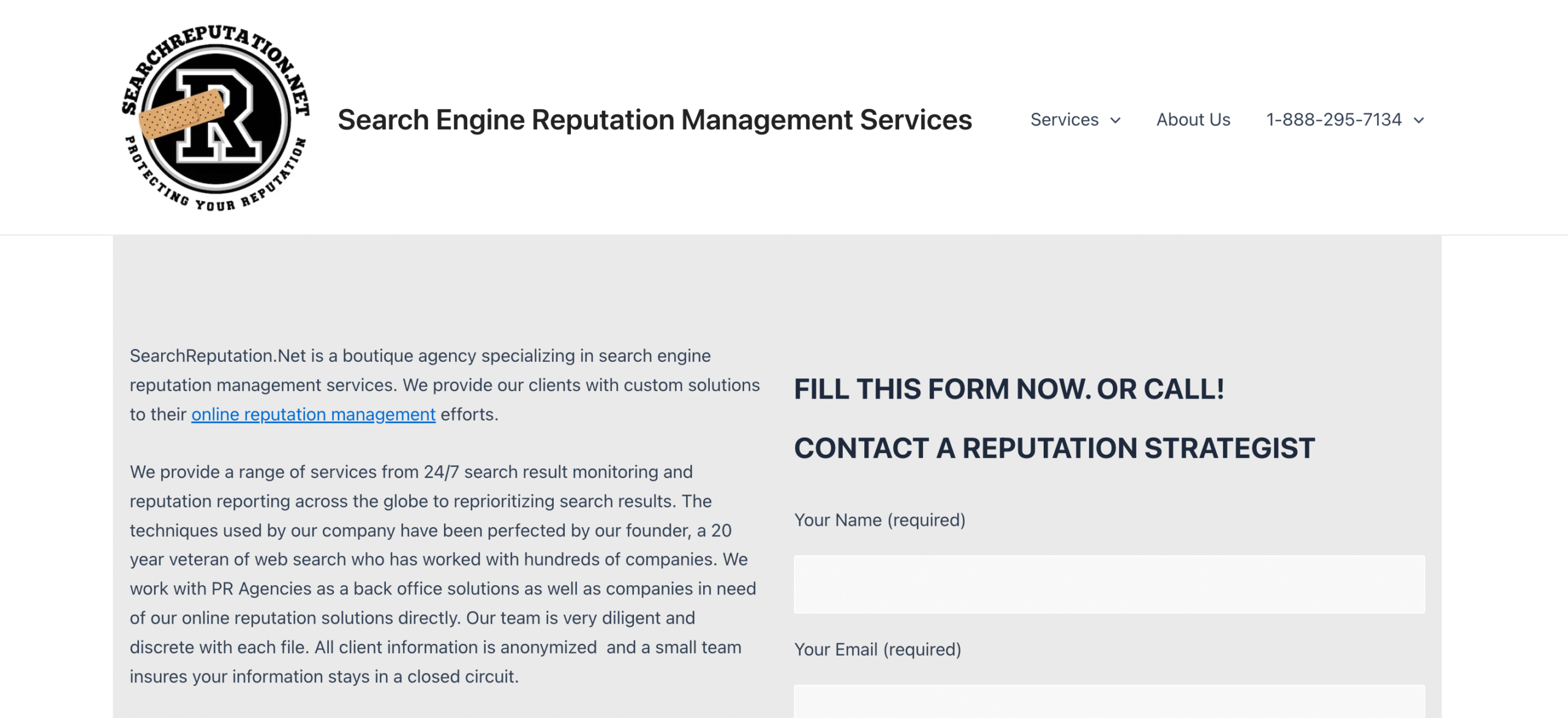The width and height of the screenshot is (1568, 718).
Task: Follow the 'online reputation management' link
Action: point(313,414)
